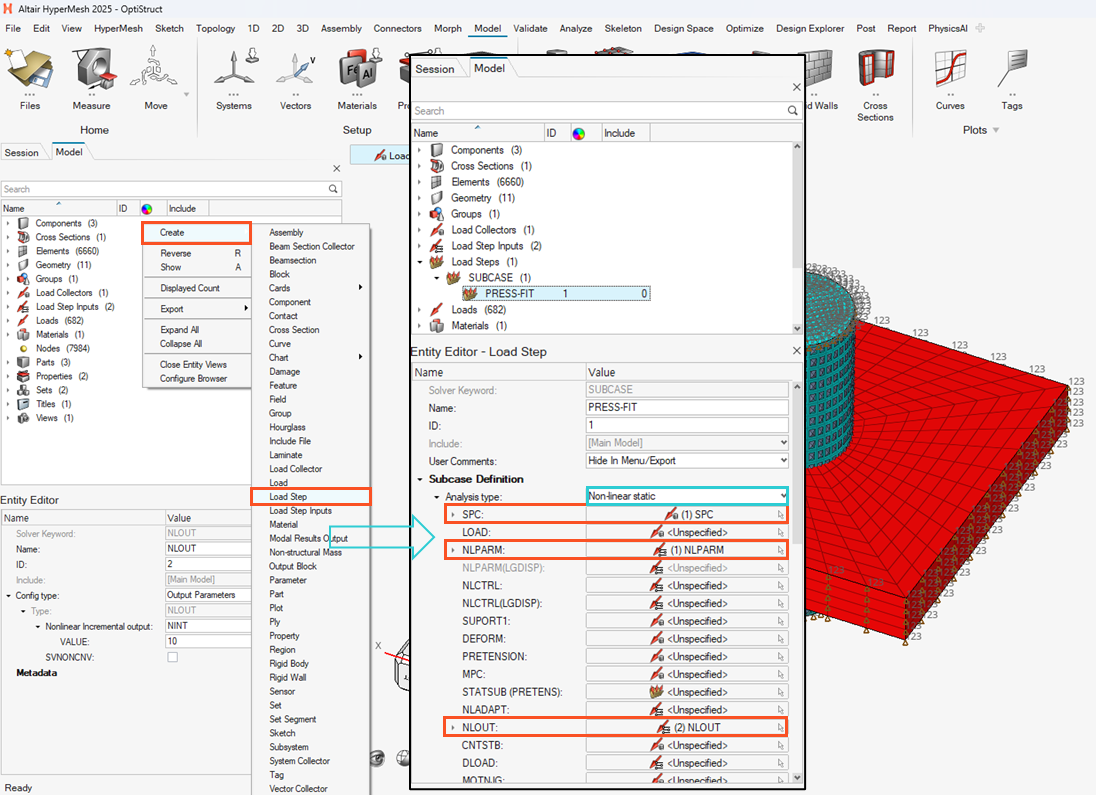The image size is (1096, 795).
Task: Switch to Session tab in front panel
Action: (x=435, y=69)
